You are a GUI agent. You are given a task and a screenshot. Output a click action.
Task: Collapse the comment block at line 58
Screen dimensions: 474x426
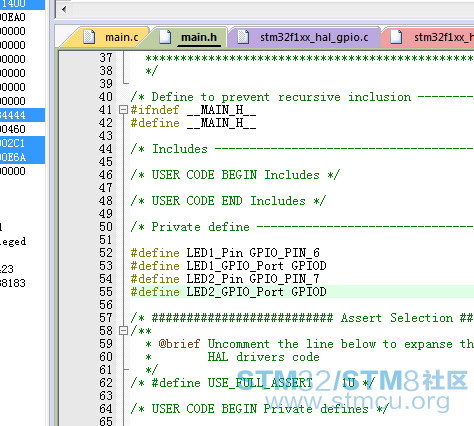click(123, 331)
